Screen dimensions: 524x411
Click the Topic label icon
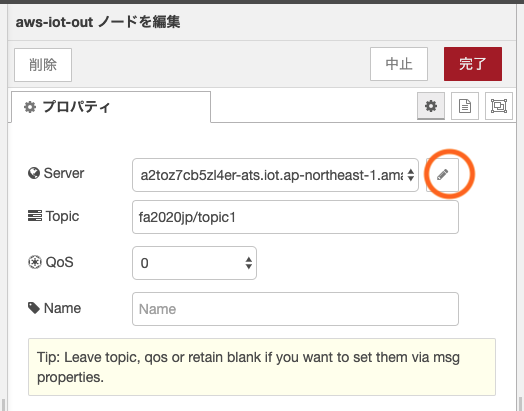coord(35,216)
